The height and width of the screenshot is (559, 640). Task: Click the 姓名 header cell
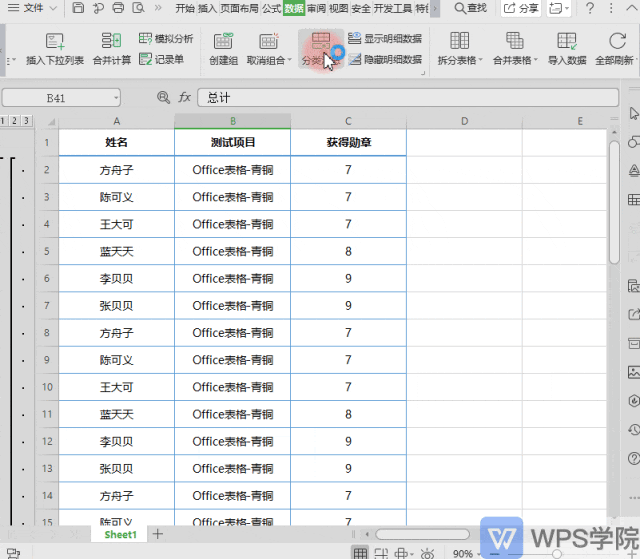pyautogui.click(x=116, y=142)
